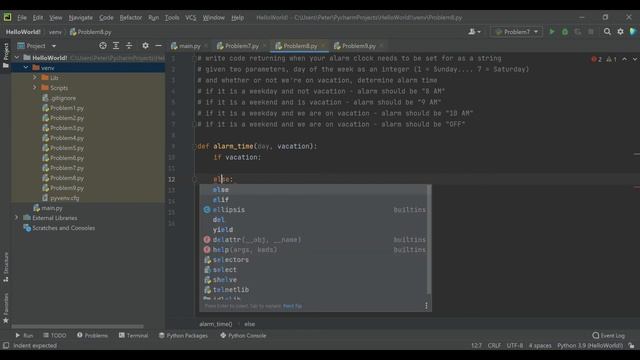This screenshot has height=360, width=640.
Task: Run the current configuration with the green play icon
Action: click(552, 32)
